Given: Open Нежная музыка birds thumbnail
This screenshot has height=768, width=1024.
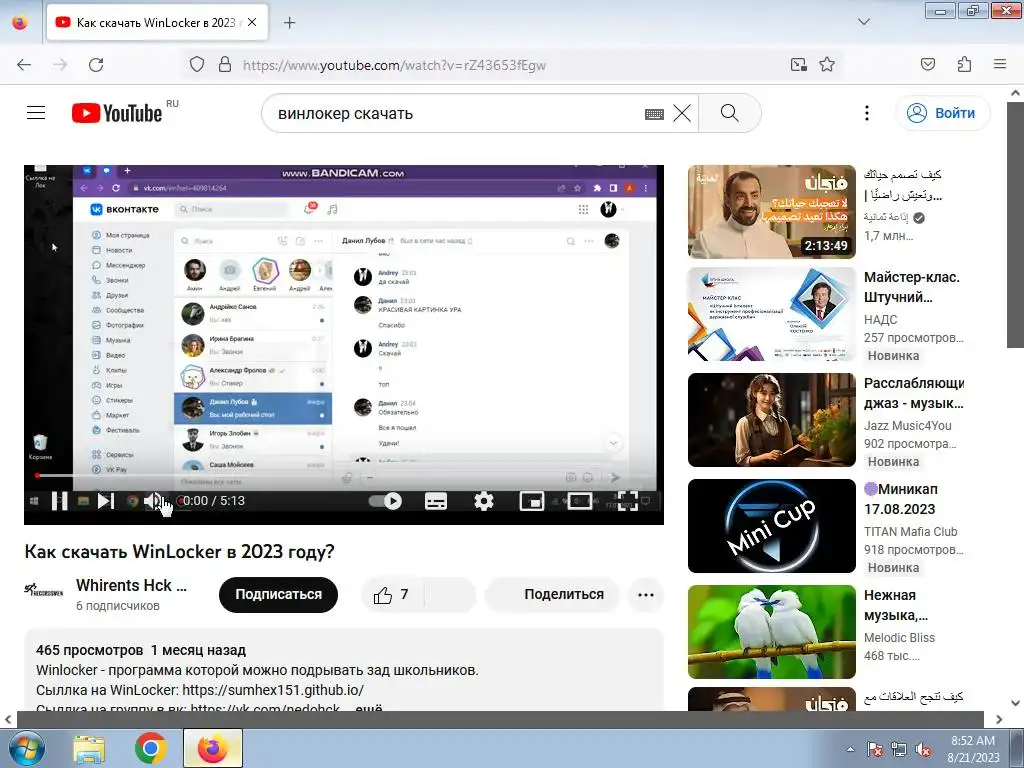Looking at the screenshot, I should 772,632.
